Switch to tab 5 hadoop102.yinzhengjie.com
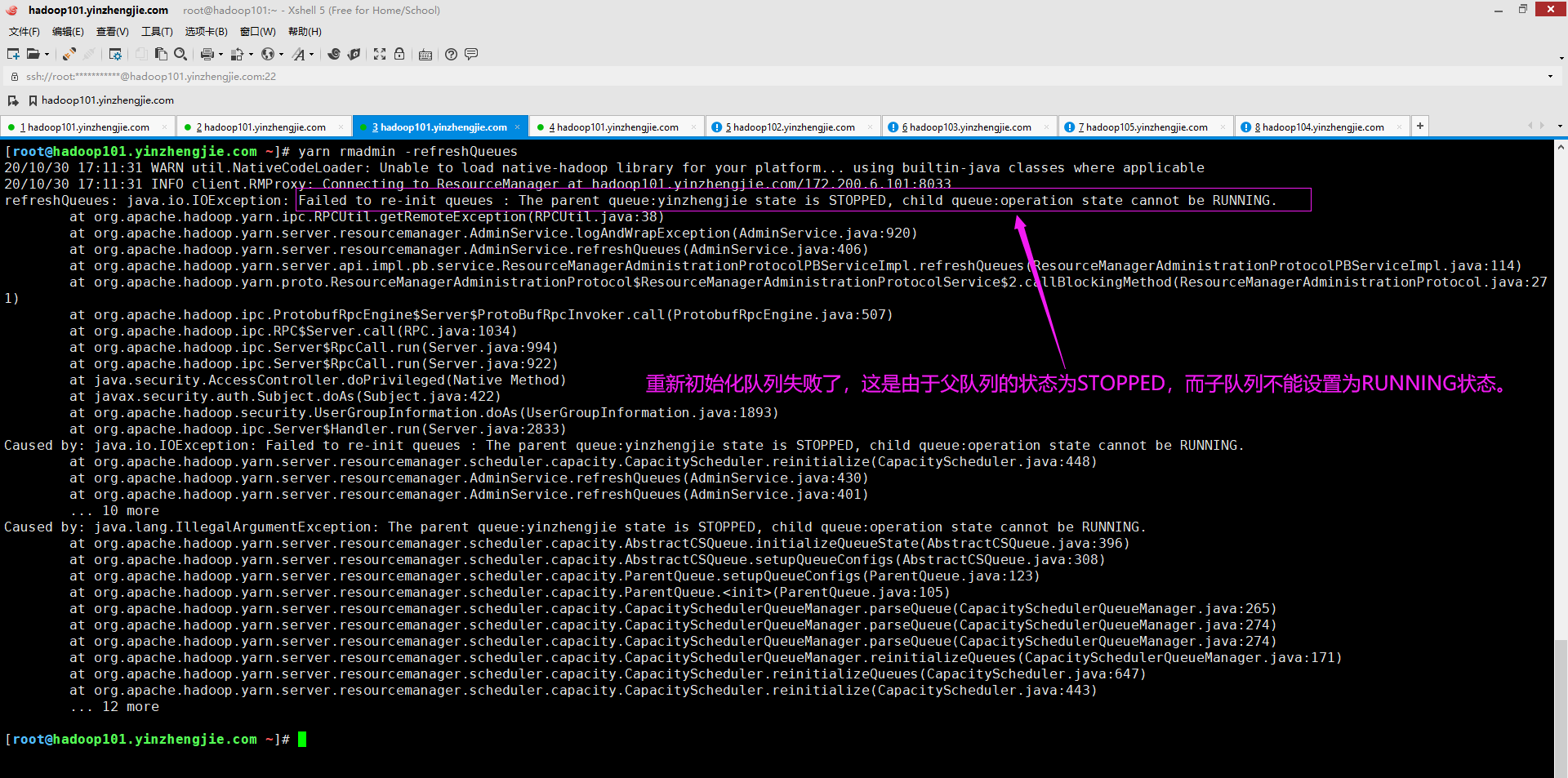Viewport: 1568px width, 778px height. coord(791,127)
